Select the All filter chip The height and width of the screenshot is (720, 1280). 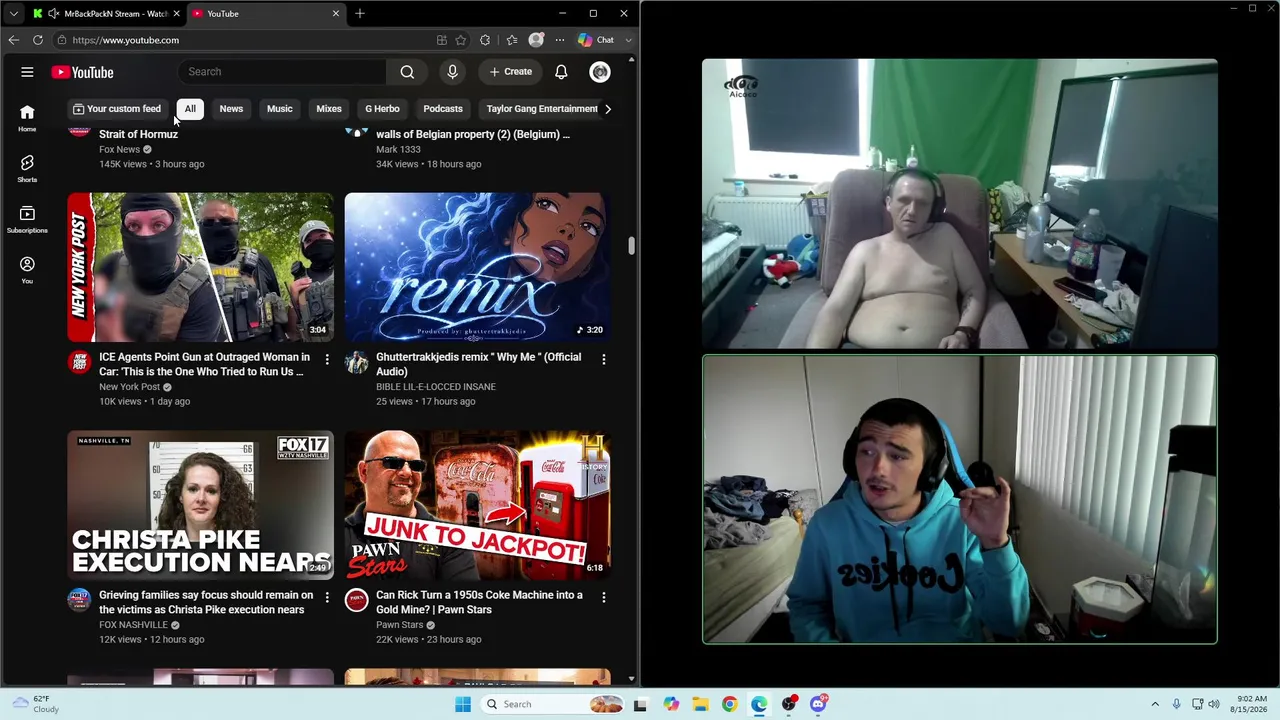[190, 109]
